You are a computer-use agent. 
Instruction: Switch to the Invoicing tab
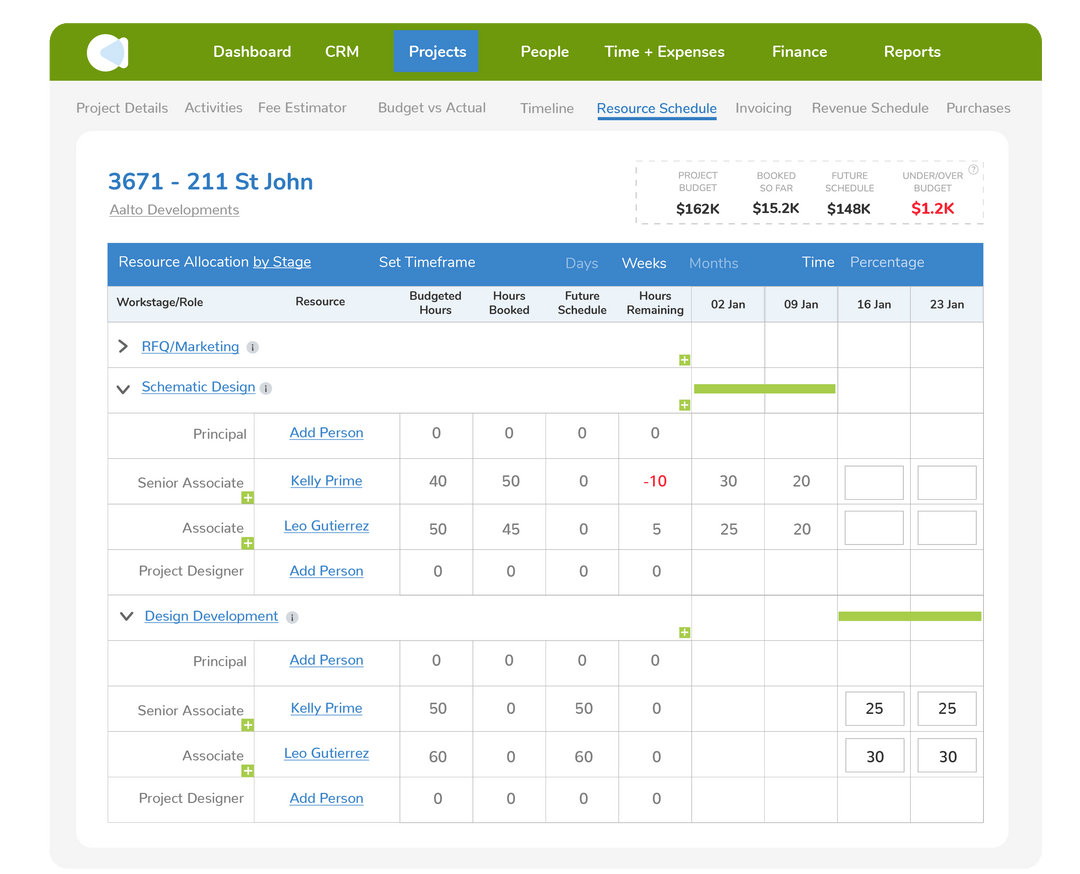[764, 108]
